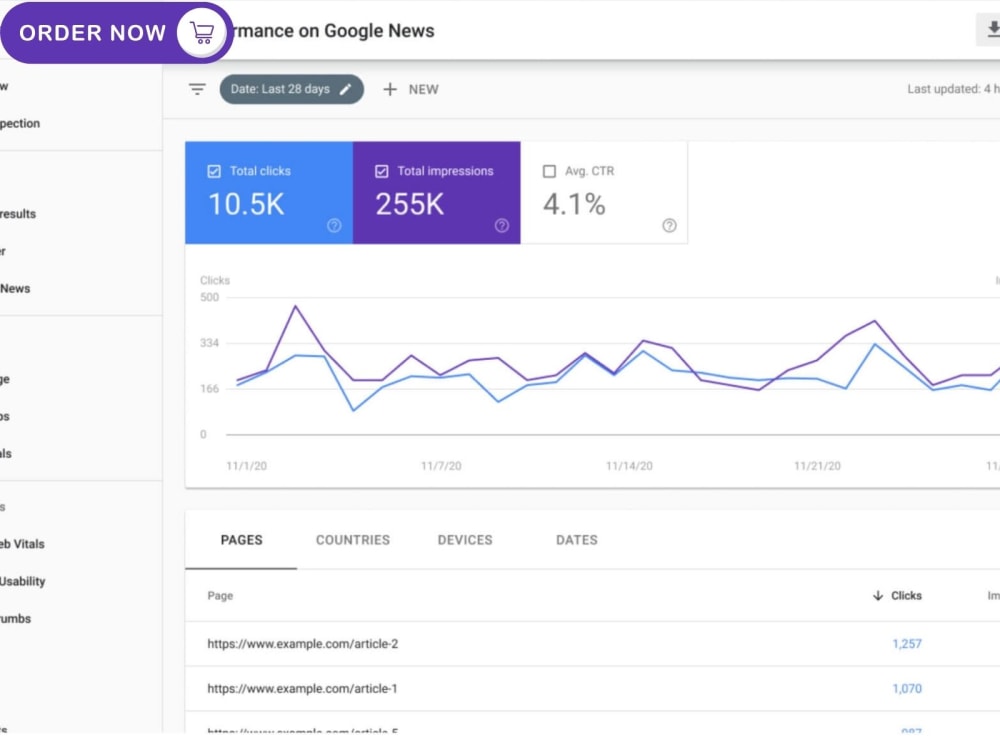Switch to the DEVICES tab
The width and height of the screenshot is (1000, 750).
click(x=465, y=540)
